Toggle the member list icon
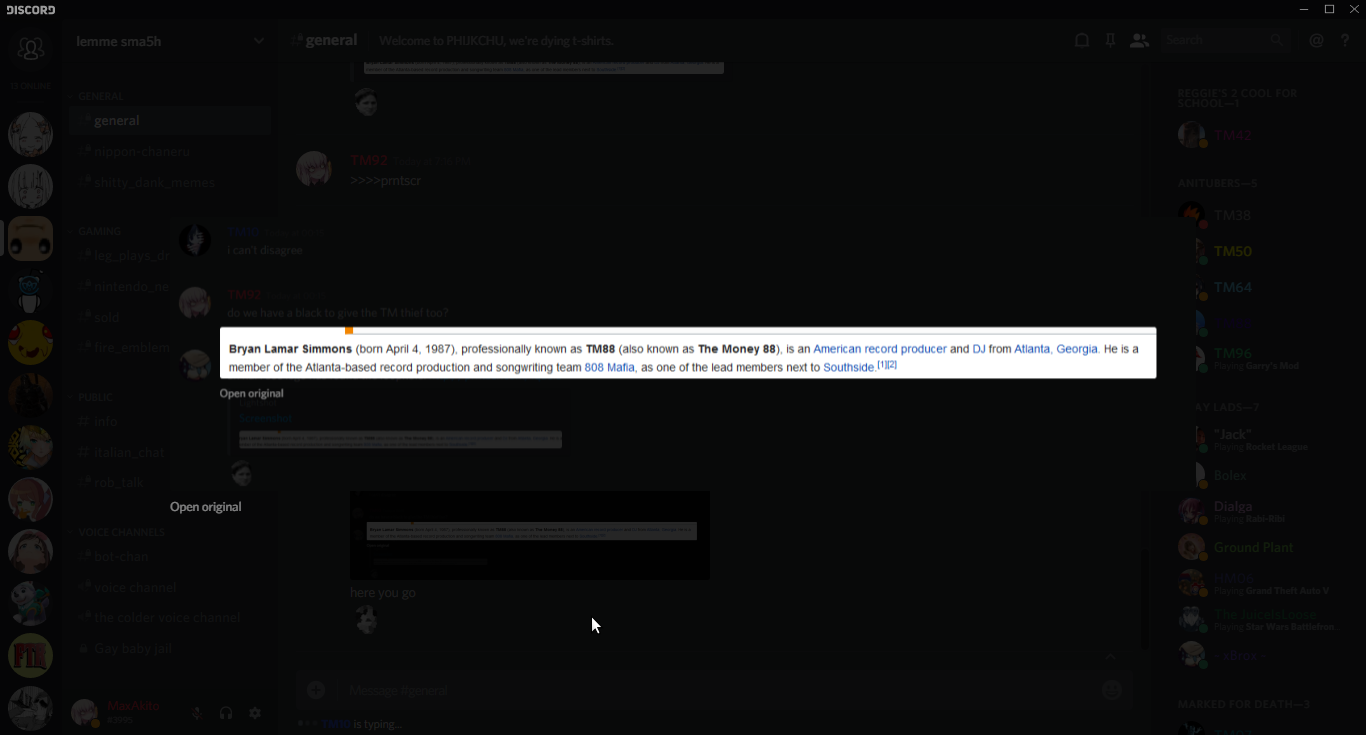 click(x=1139, y=41)
